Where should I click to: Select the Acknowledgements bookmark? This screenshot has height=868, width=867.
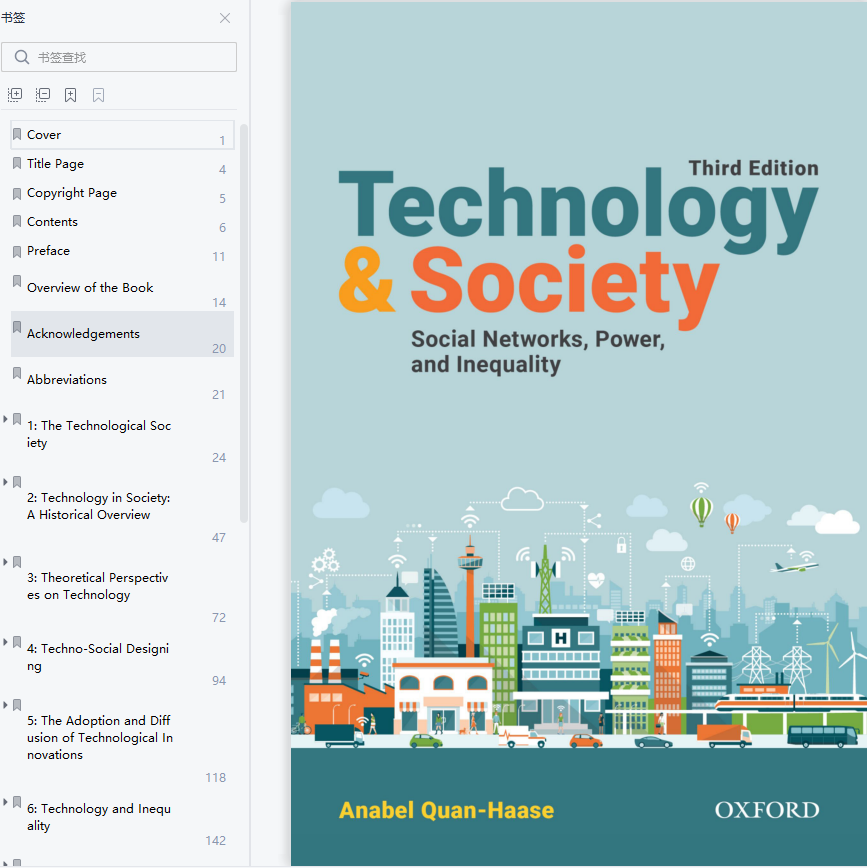pyautogui.click(x=122, y=334)
